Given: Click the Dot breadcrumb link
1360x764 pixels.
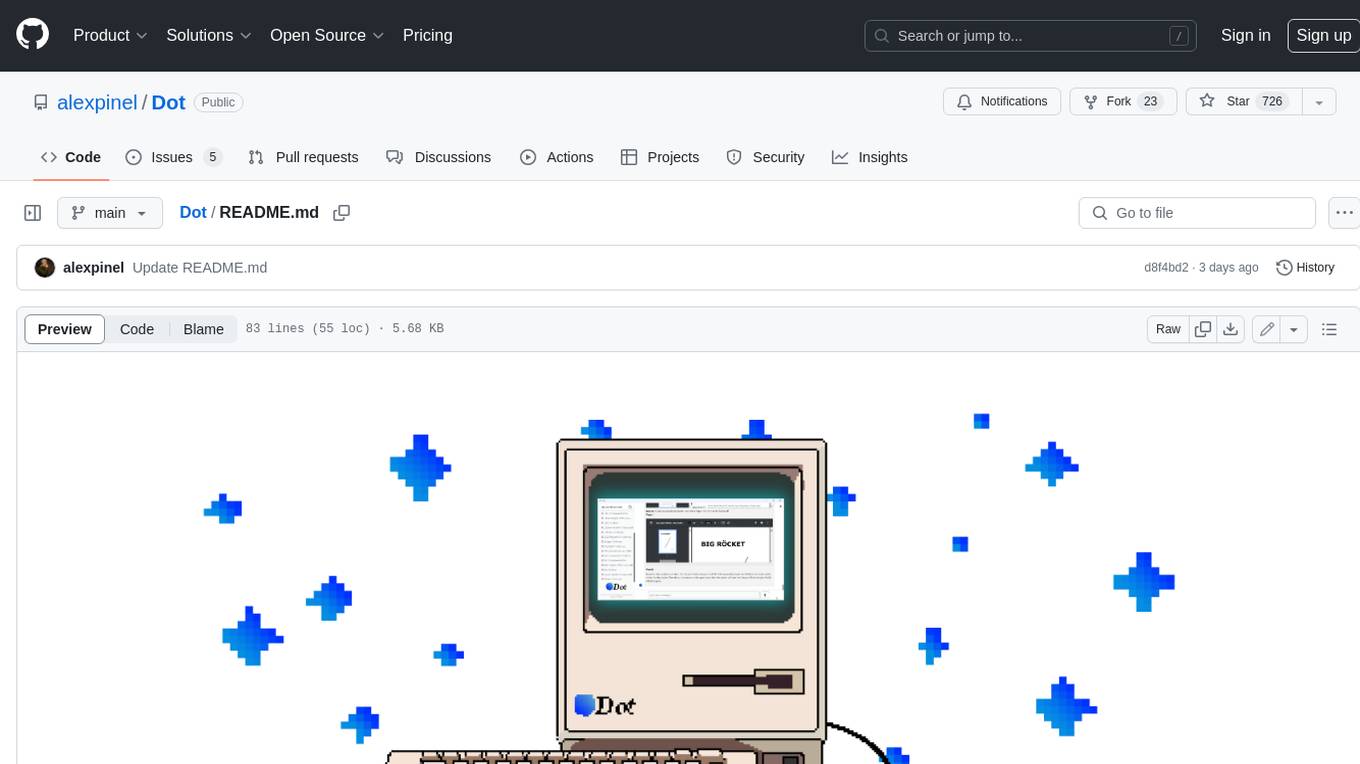Looking at the screenshot, I should pyautogui.click(x=193, y=212).
